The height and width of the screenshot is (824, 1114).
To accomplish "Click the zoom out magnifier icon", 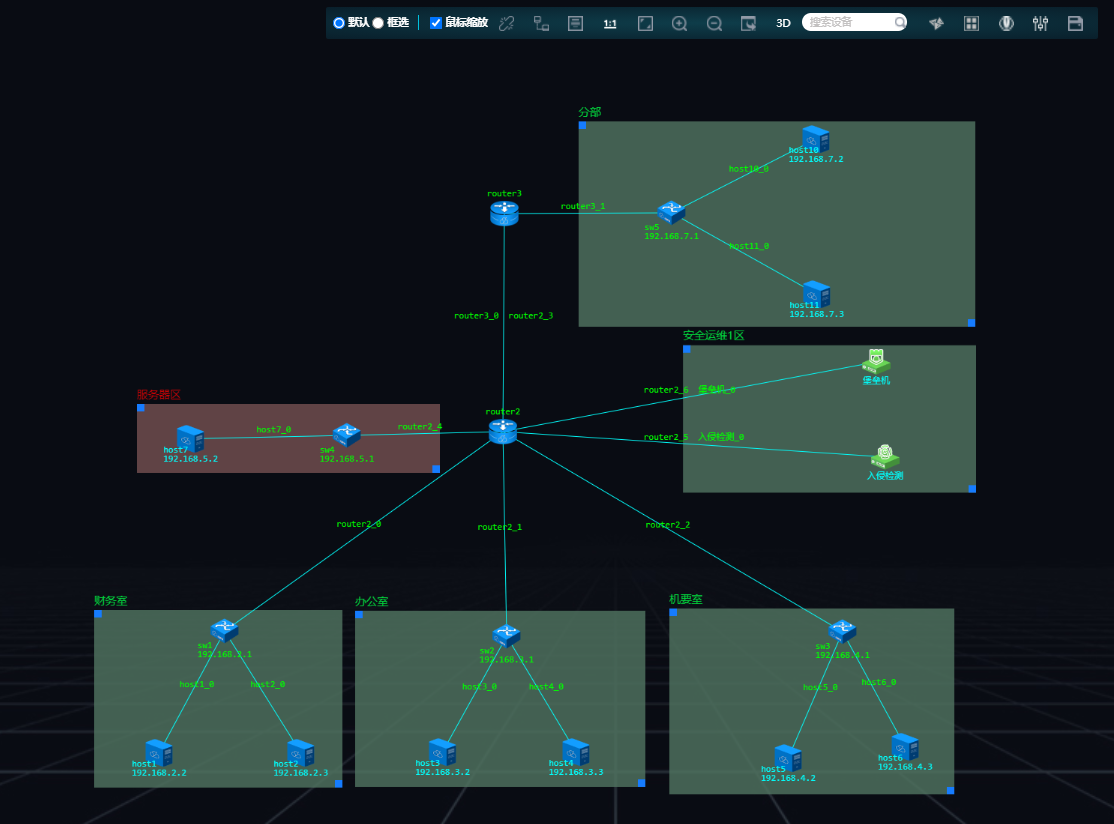I will 714,23.
